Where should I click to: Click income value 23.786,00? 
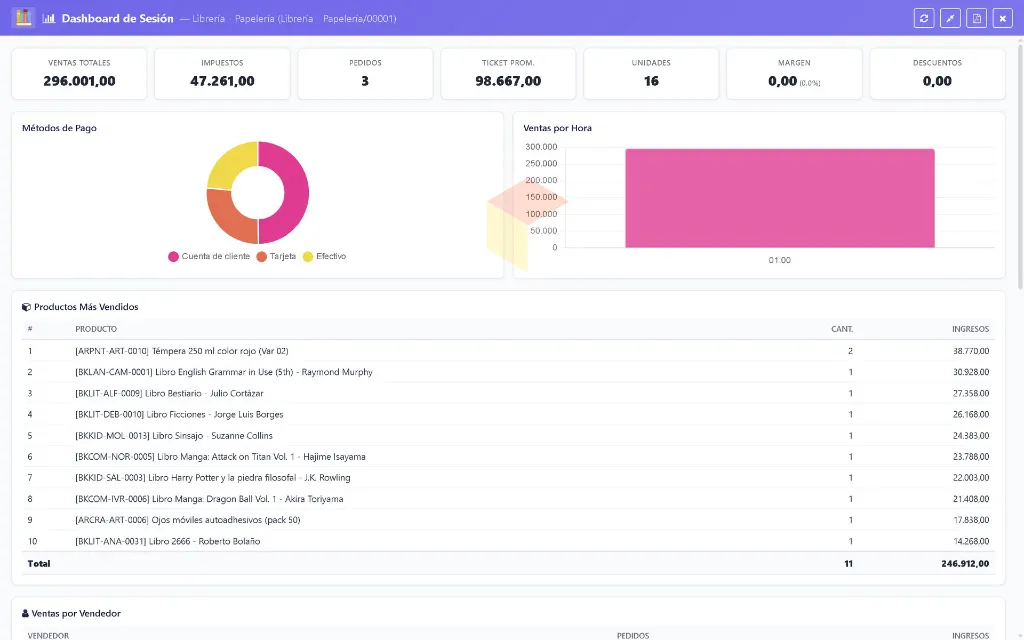pos(970,456)
